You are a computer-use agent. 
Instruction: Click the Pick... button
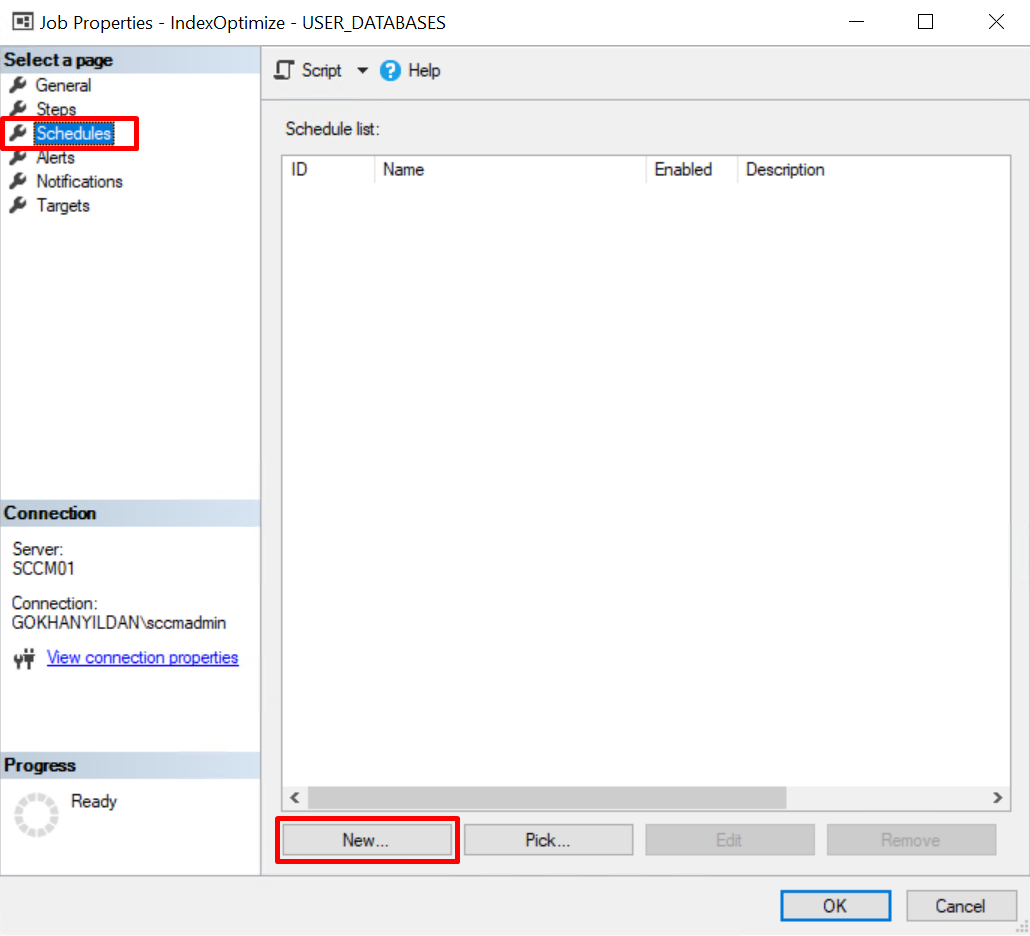[549, 840]
